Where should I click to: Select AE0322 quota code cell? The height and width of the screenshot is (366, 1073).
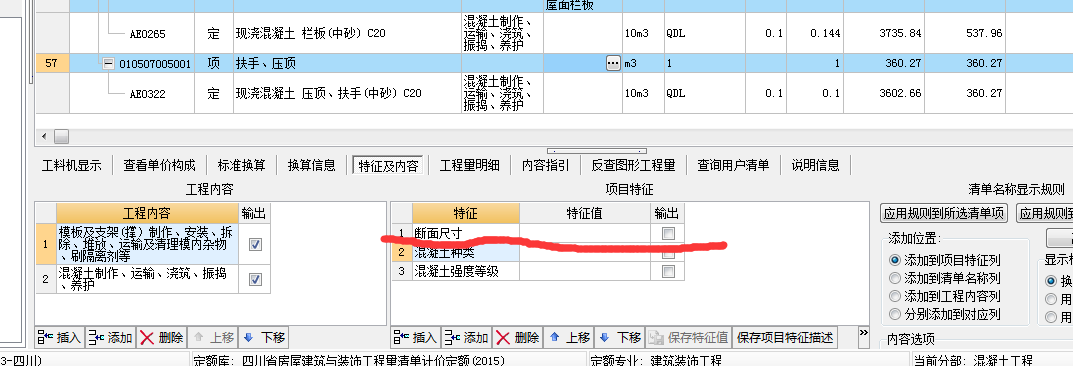pyautogui.click(x=147, y=94)
